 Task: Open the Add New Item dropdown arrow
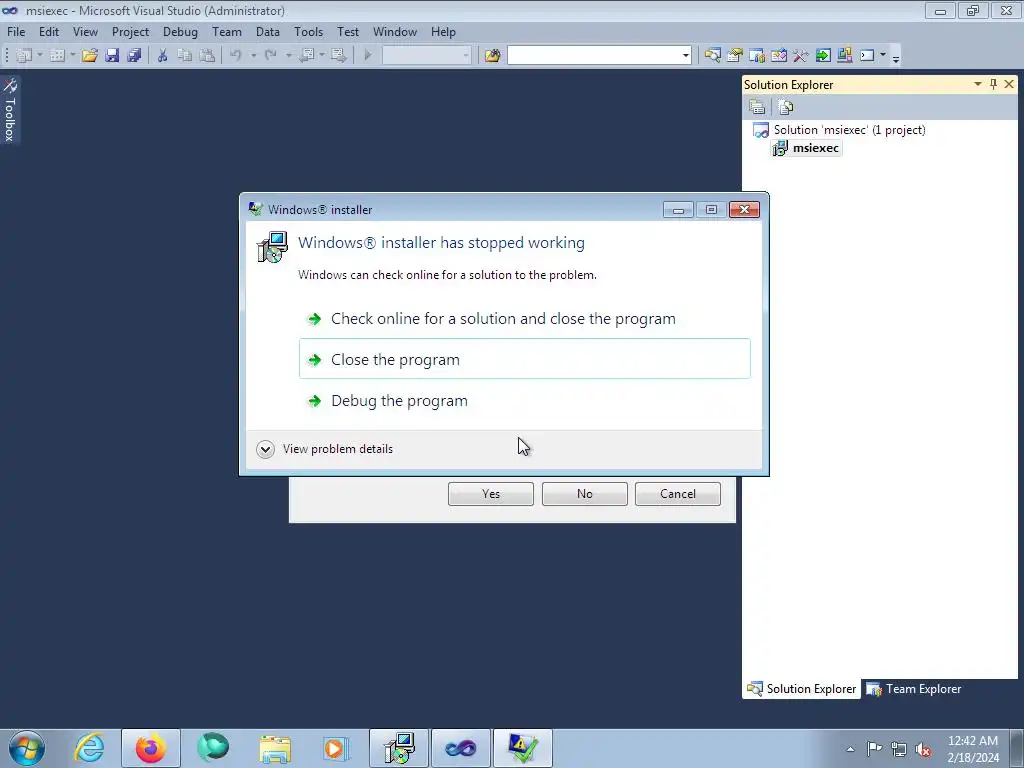(x=72, y=56)
